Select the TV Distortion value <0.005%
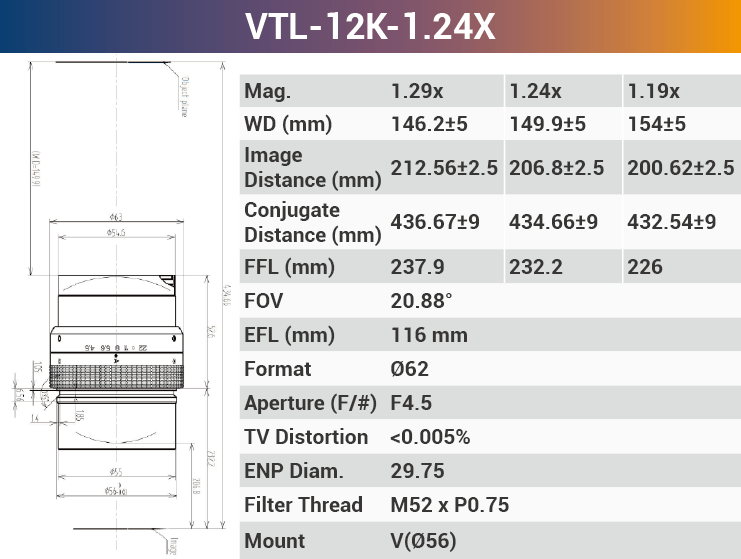The width and height of the screenshot is (741, 559). tap(430, 437)
